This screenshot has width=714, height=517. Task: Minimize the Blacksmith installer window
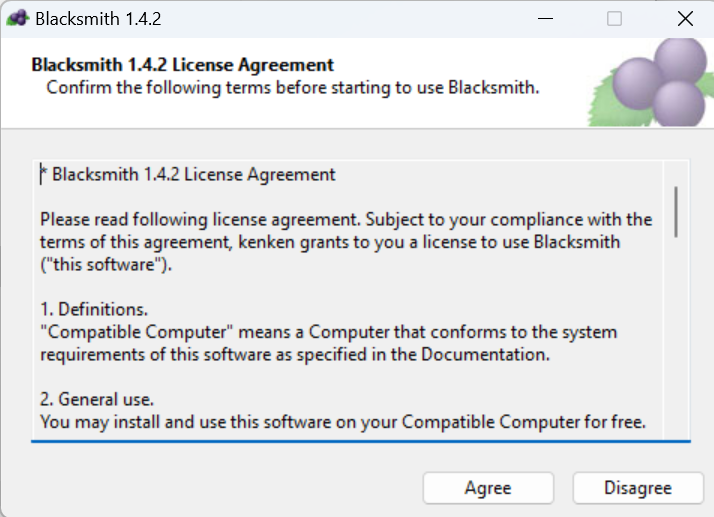[545, 18]
